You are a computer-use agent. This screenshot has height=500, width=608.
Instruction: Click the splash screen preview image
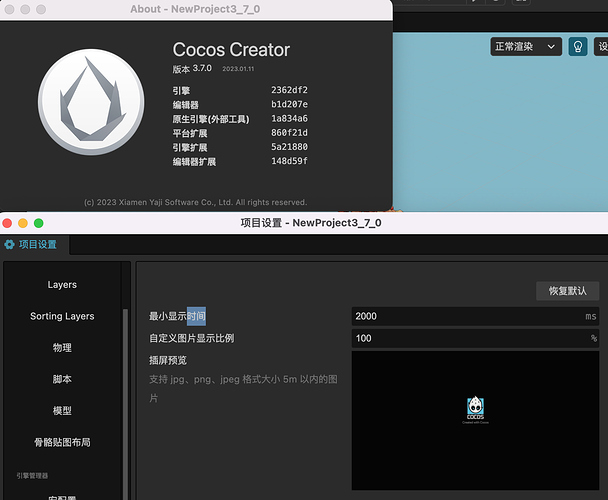click(475, 420)
